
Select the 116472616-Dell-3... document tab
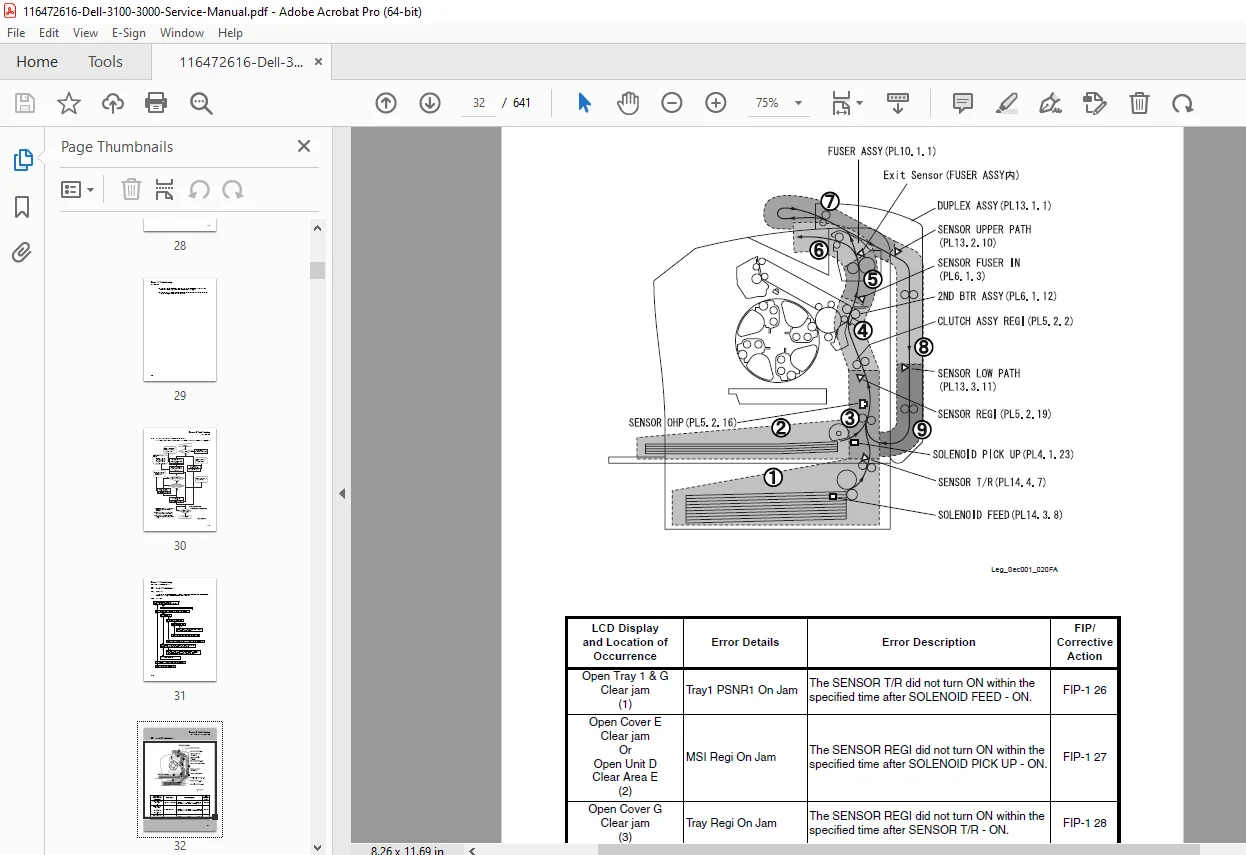(241, 62)
